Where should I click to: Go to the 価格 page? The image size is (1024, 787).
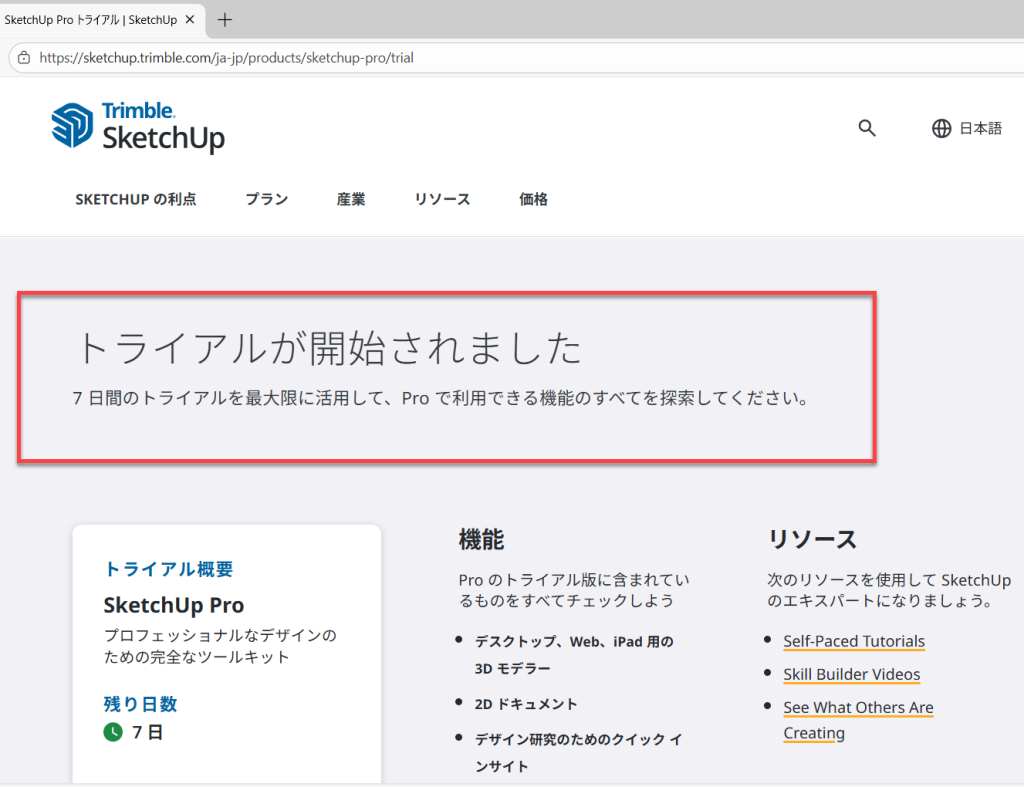pos(533,199)
